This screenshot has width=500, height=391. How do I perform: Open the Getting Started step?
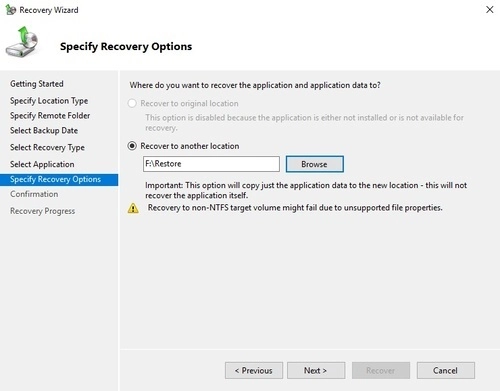(37, 84)
